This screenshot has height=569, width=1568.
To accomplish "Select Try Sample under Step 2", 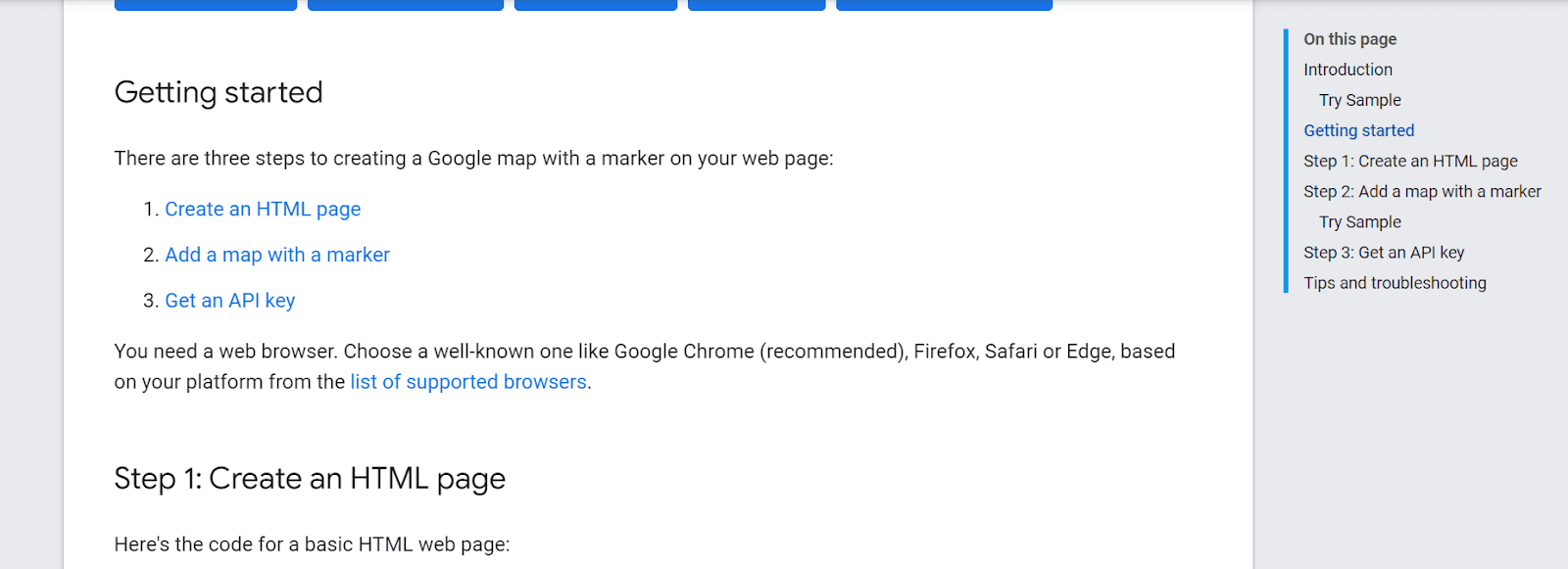I will 1358,221.
